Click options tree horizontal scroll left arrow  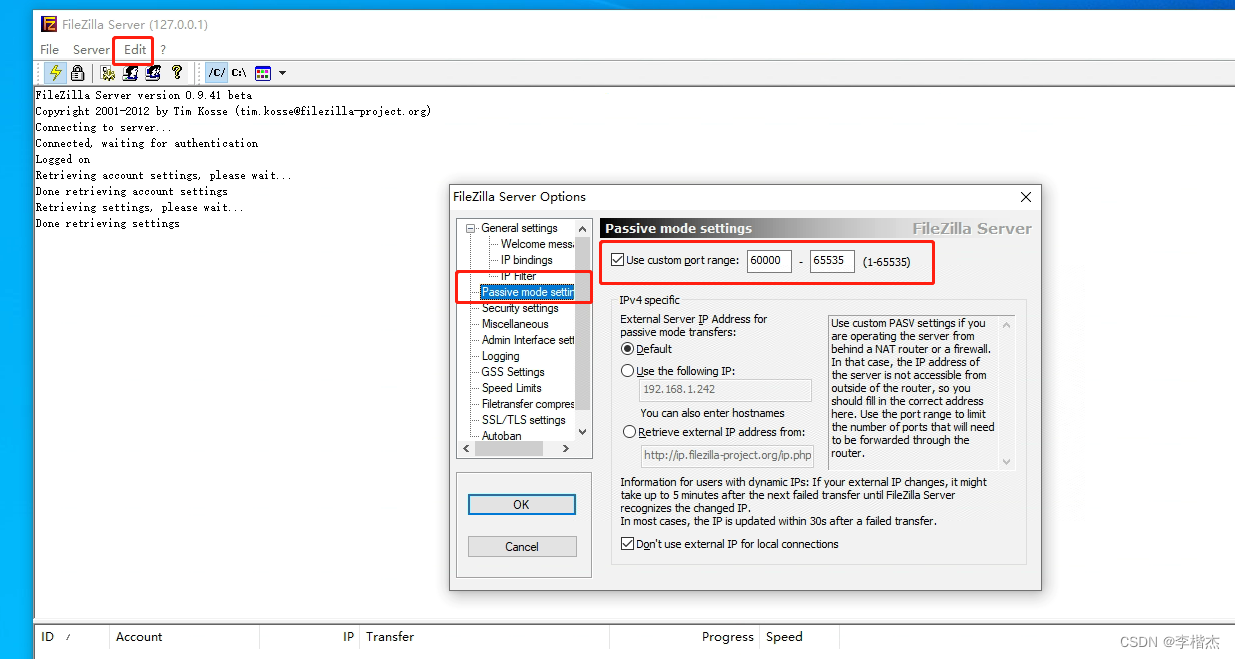pos(466,449)
